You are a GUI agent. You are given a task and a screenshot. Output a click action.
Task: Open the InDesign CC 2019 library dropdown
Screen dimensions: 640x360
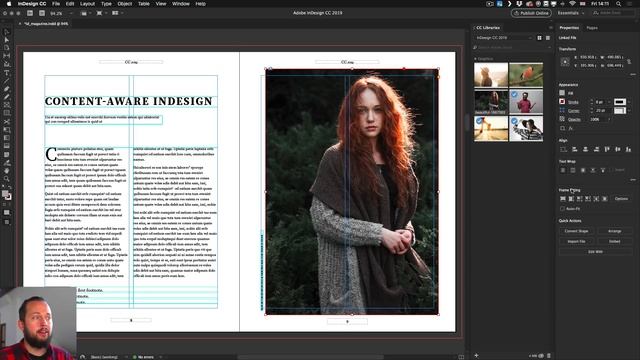tap(504, 38)
